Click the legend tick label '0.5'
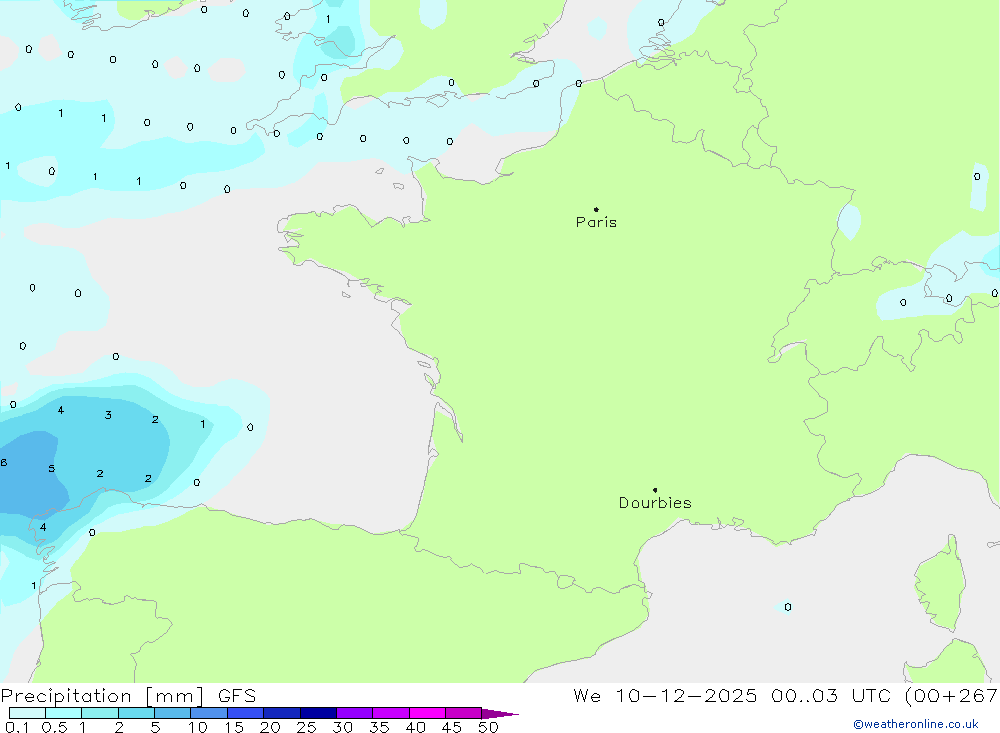The width and height of the screenshot is (1000, 733). click(54, 727)
